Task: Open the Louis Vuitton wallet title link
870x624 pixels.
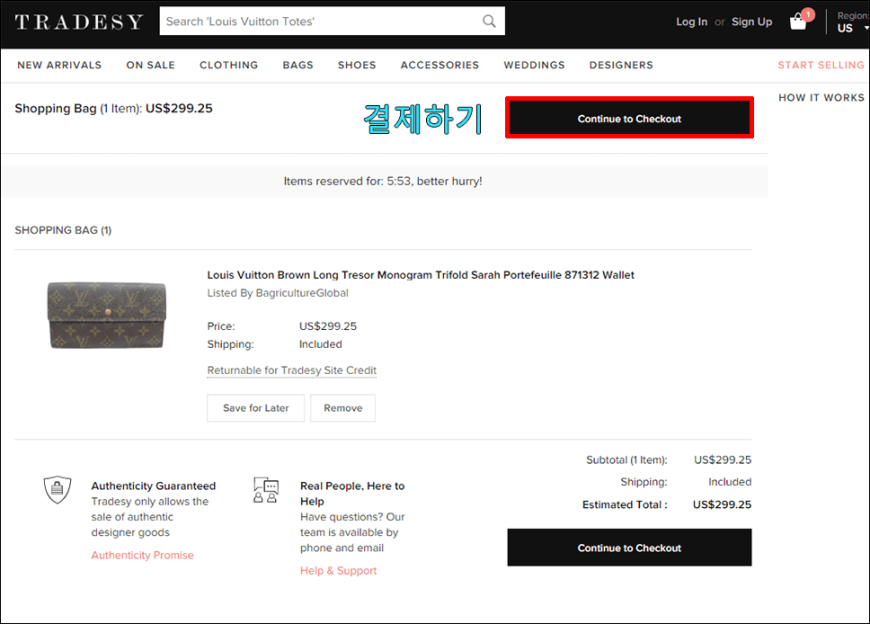Action: [421, 275]
